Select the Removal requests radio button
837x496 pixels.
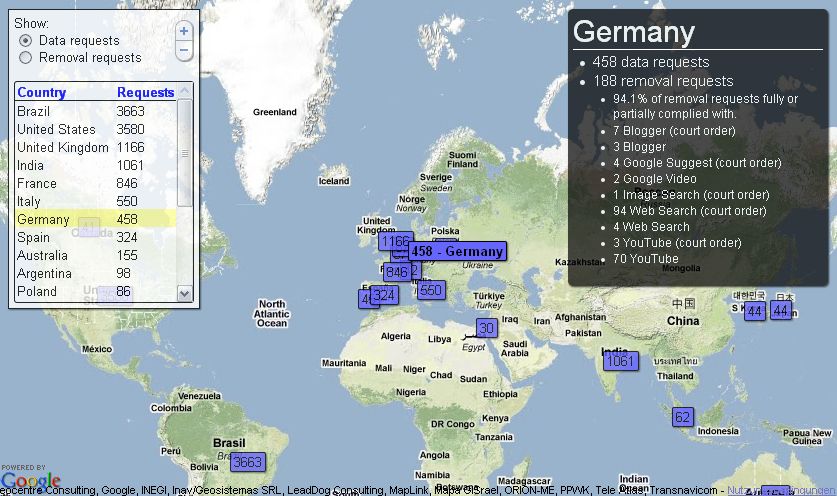[x=25, y=58]
